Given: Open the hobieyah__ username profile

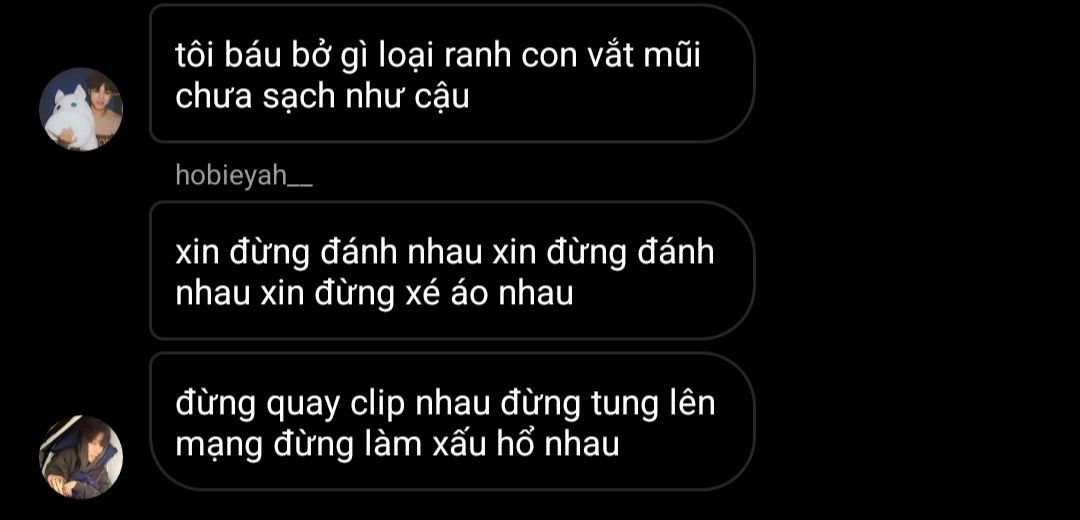Looking at the screenshot, I should pos(244,176).
